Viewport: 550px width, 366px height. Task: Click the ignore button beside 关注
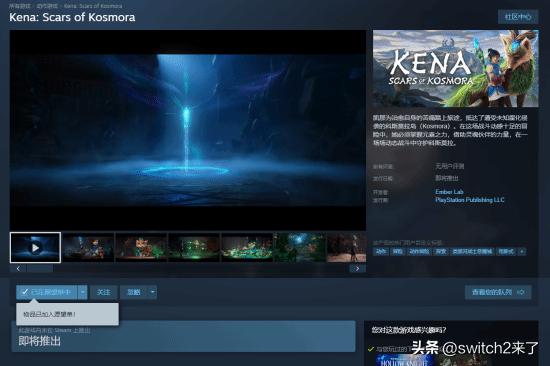point(134,292)
